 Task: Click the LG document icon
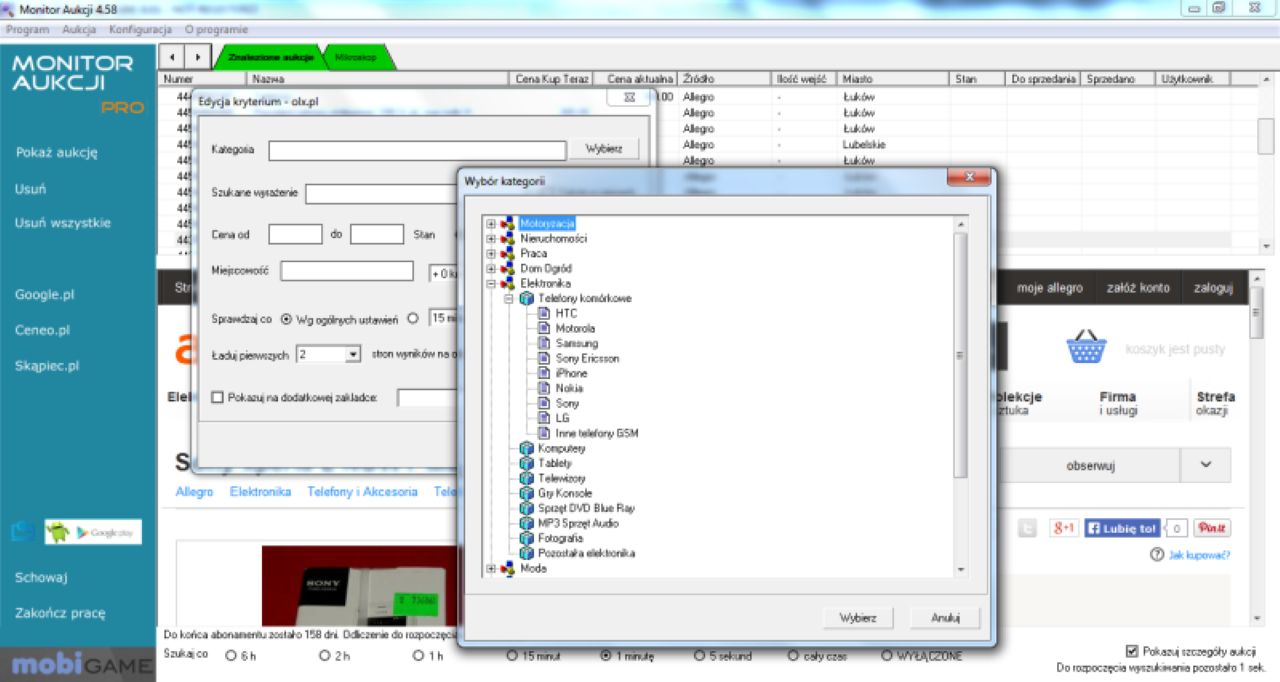[544, 419]
